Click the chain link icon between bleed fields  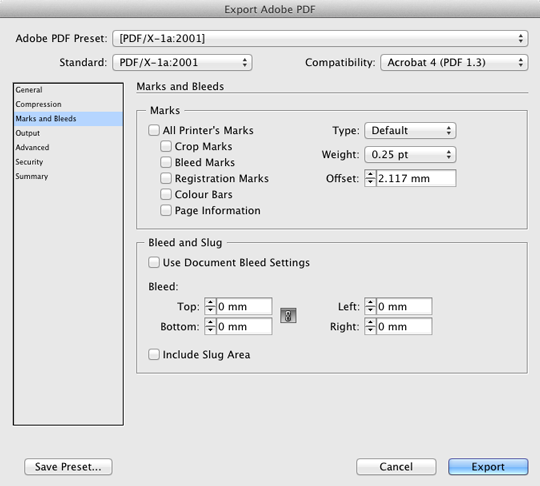(288, 316)
